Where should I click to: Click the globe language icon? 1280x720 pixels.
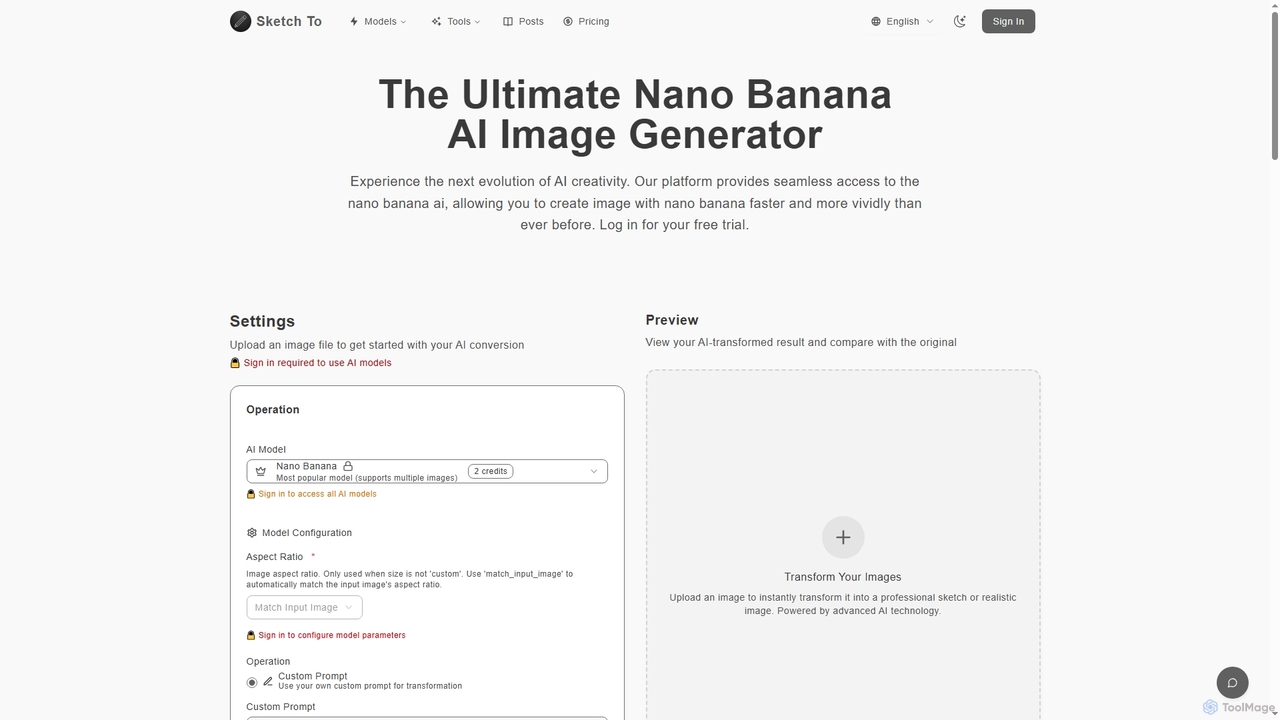click(x=876, y=21)
